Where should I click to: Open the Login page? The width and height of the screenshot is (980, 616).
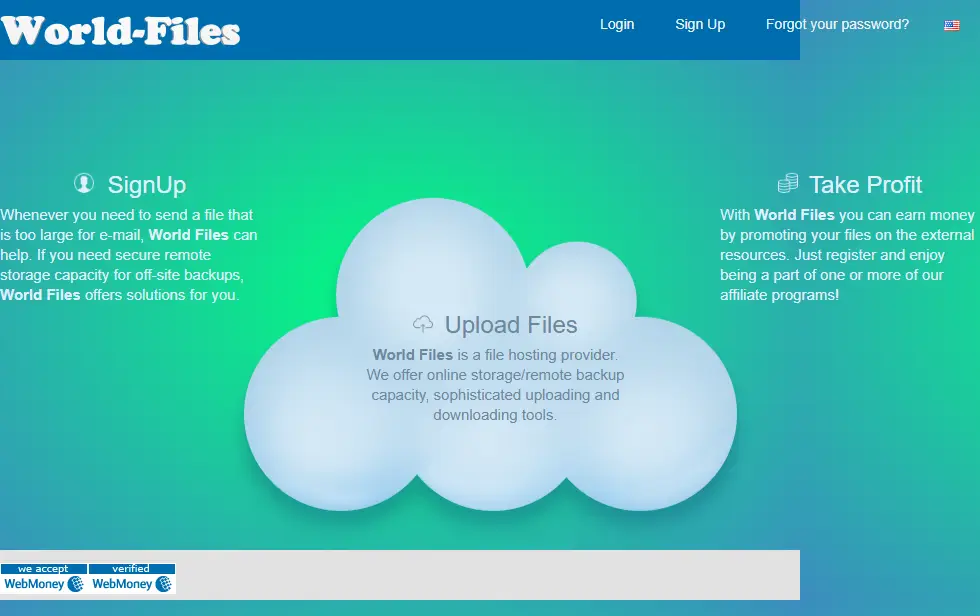click(x=617, y=24)
